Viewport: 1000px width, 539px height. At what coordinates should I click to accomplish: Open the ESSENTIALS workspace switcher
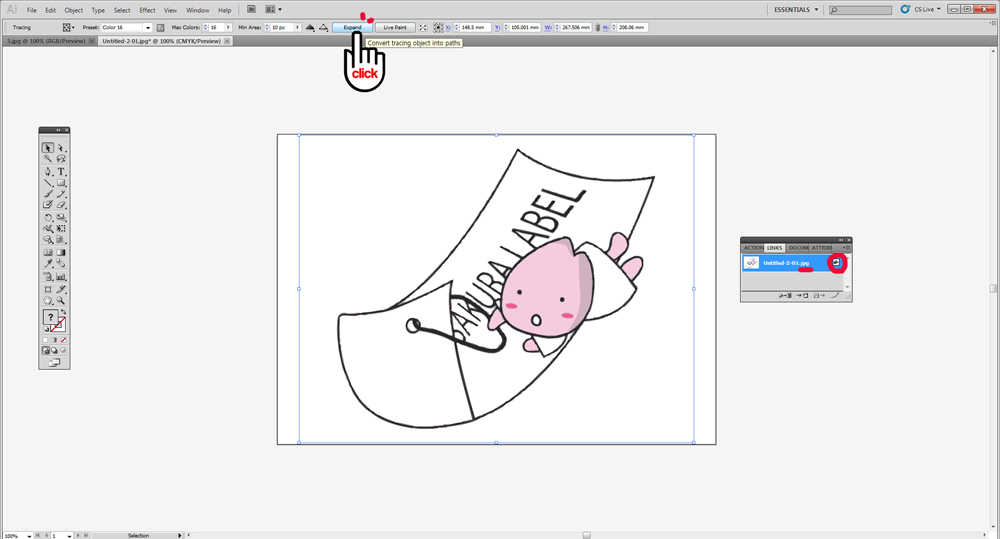click(796, 10)
